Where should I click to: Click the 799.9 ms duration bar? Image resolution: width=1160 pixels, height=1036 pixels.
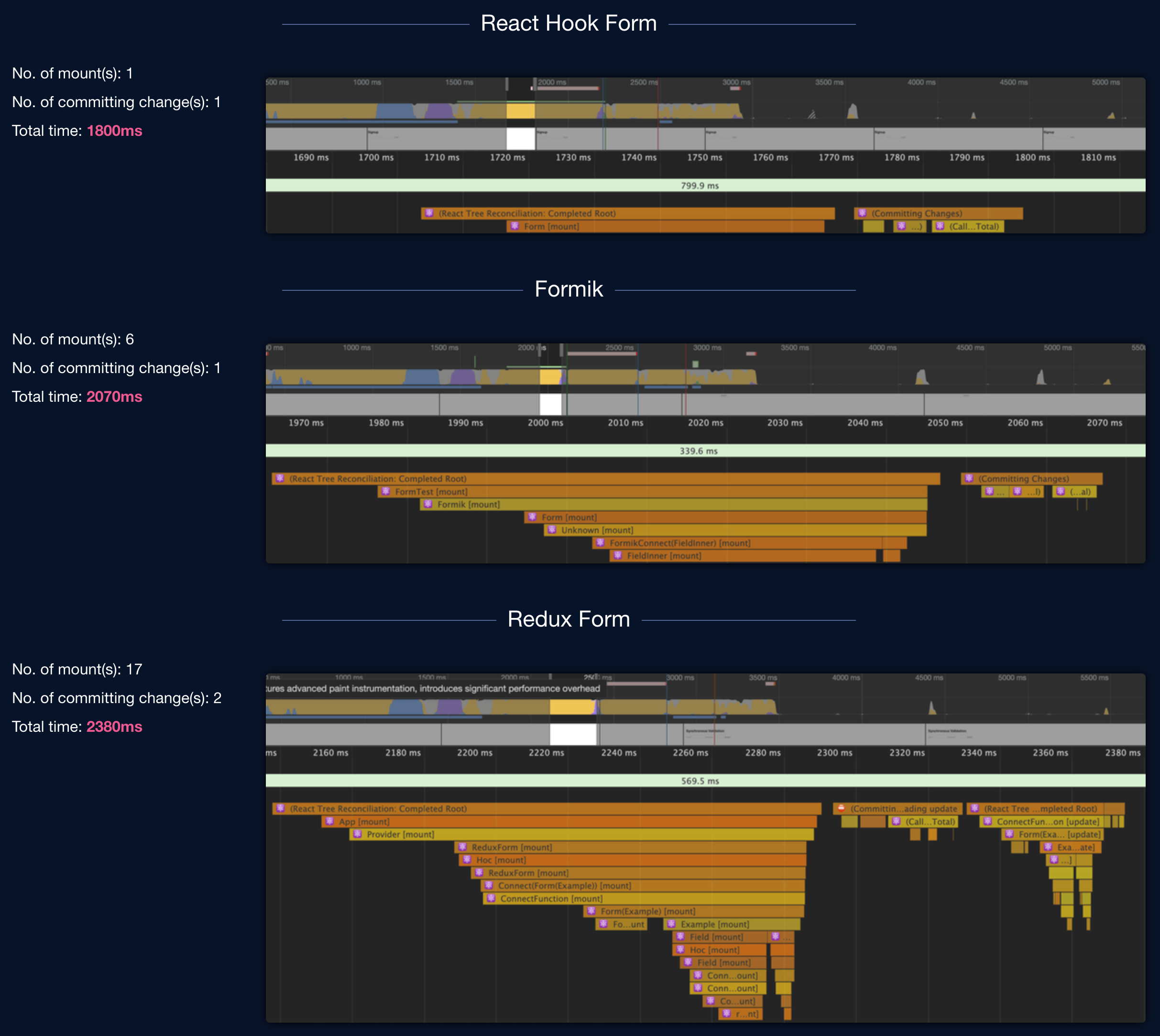(x=705, y=186)
